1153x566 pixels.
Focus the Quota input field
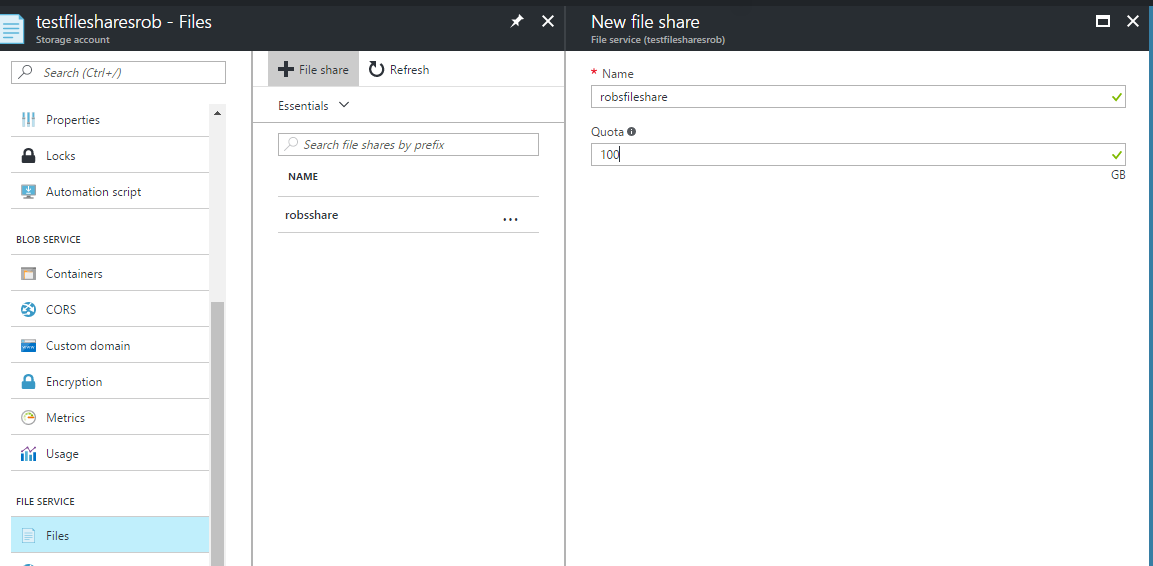(x=858, y=154)
